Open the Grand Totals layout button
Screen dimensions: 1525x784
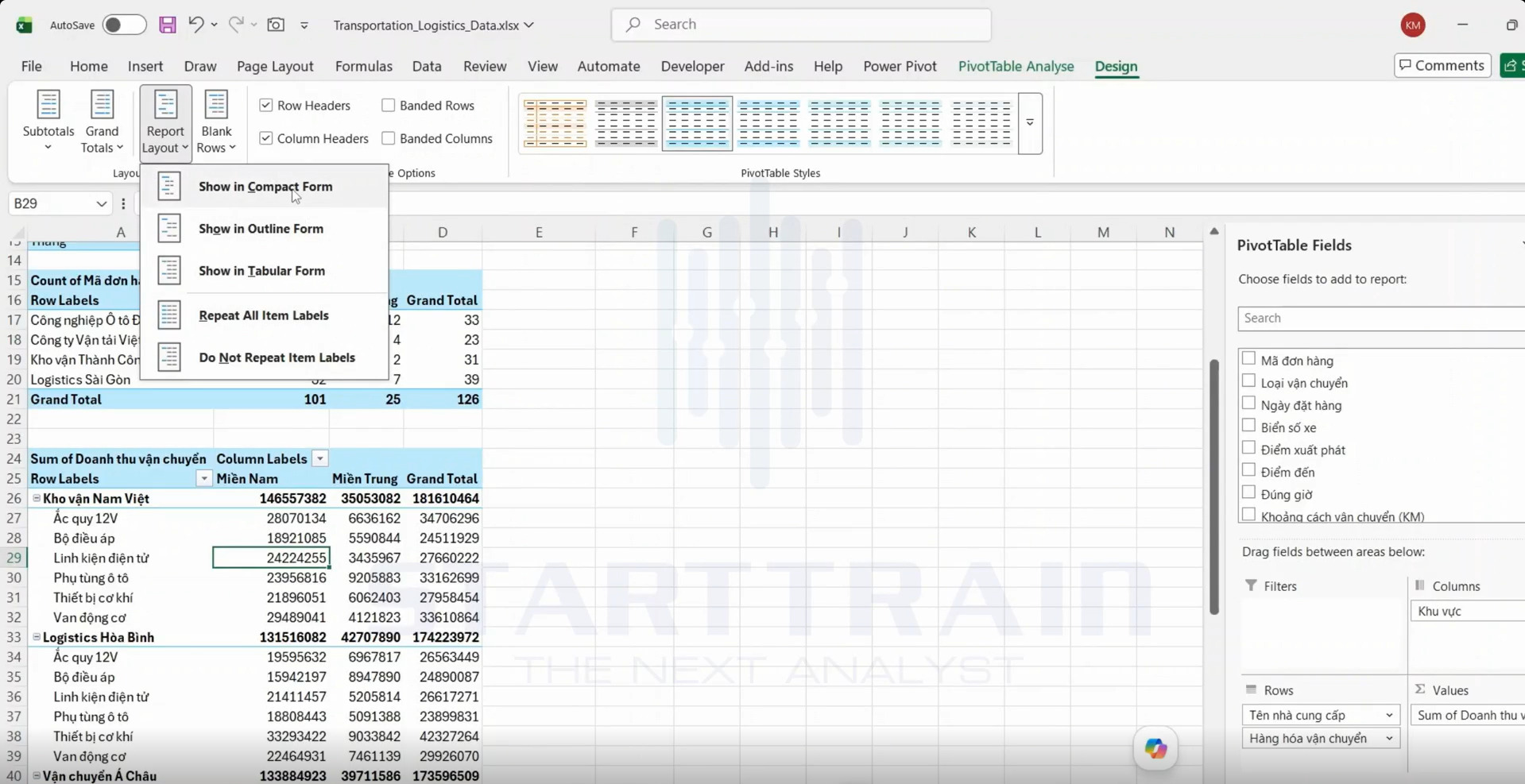pyautogui.click(x=102, y=122)
